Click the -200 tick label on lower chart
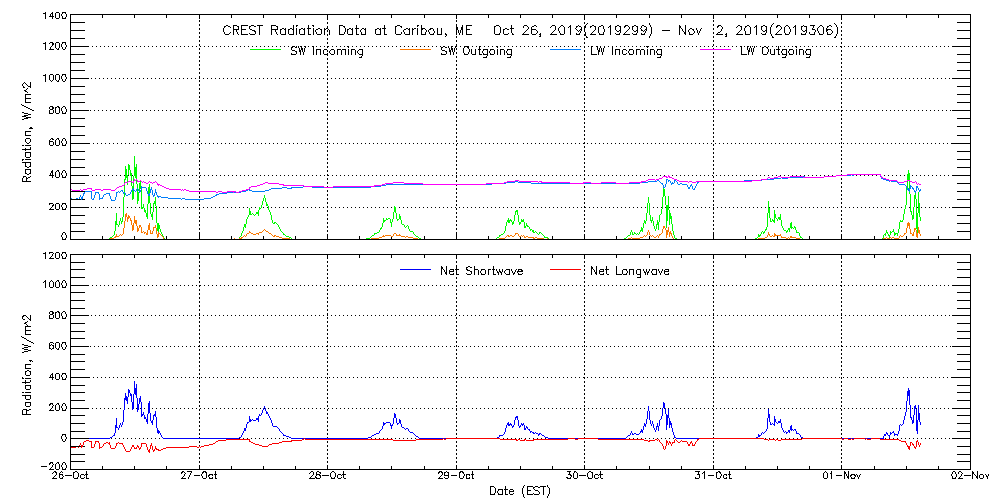 (53, 466)
